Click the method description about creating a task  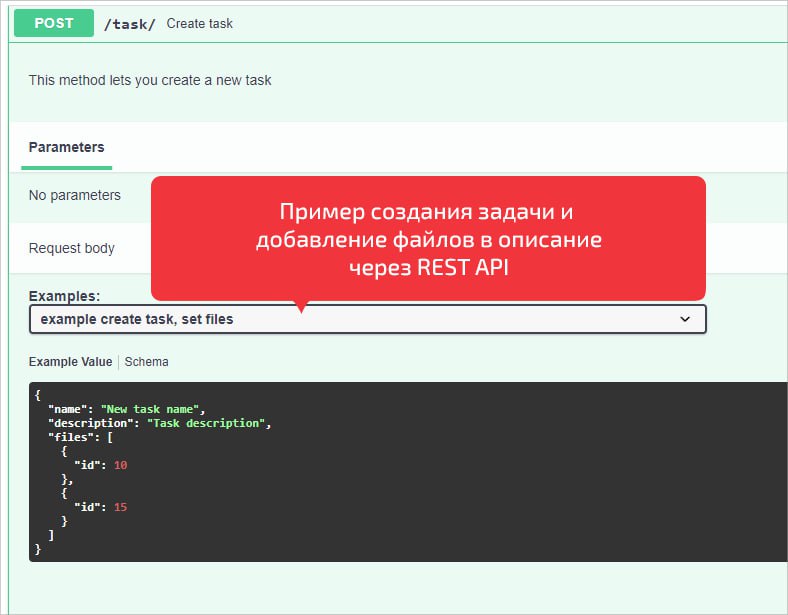(150, 80)
